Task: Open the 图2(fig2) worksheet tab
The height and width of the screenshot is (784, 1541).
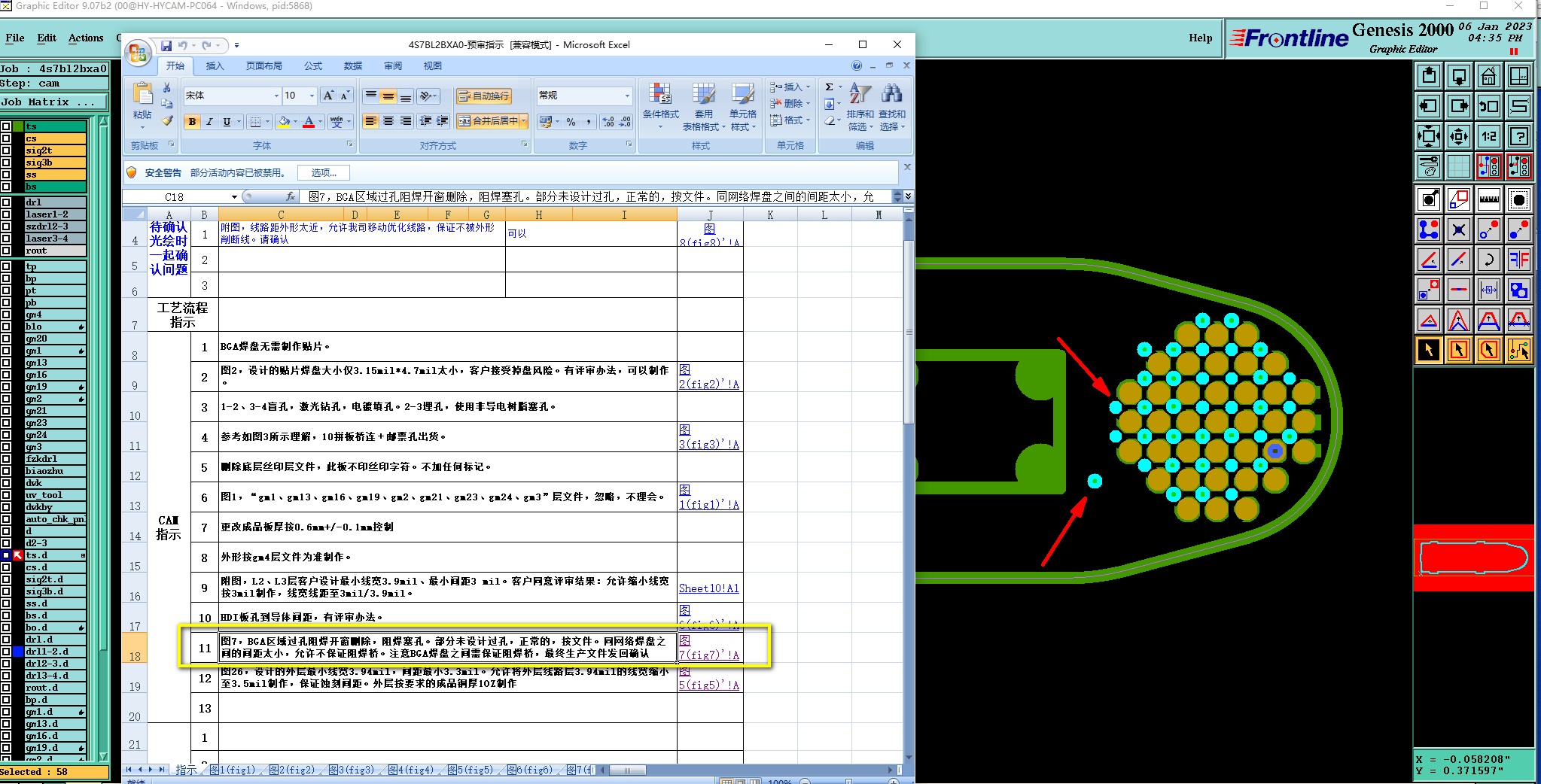Action: [293, 770]
